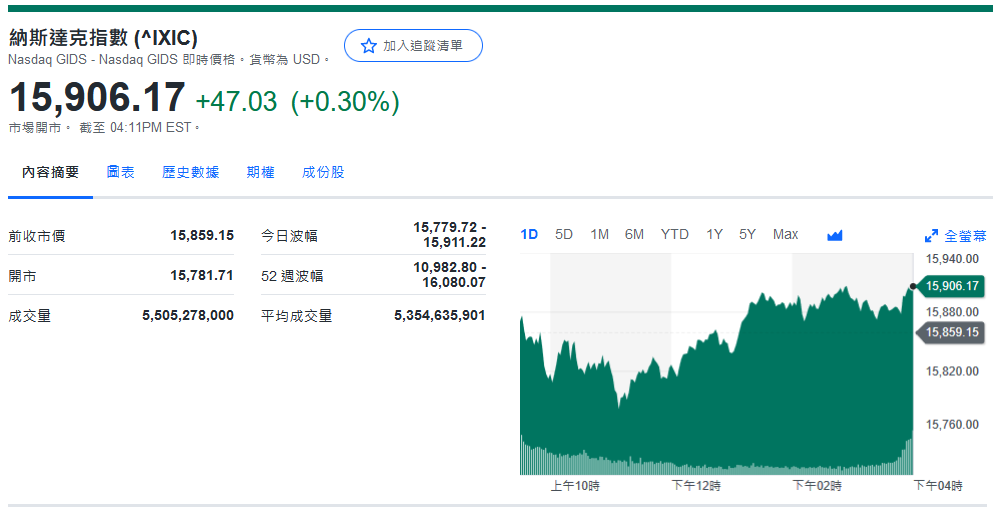
Task: Pick YTD chart time range
Action: coord(675,234)
